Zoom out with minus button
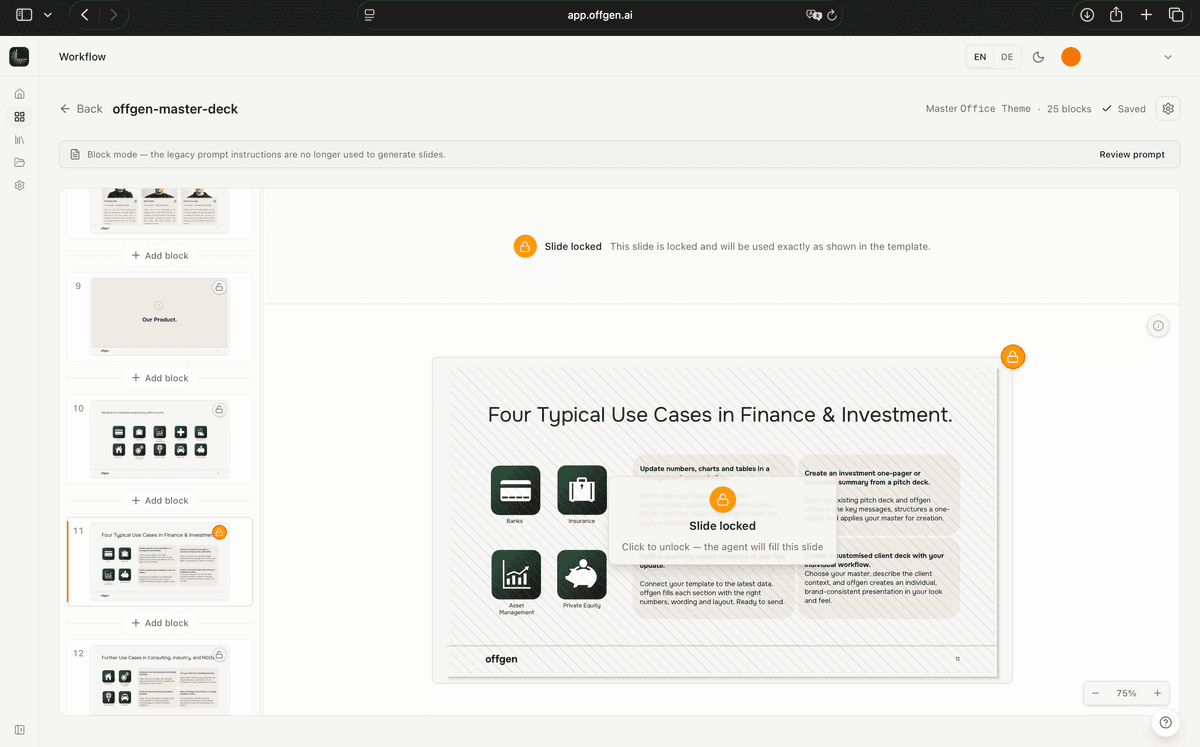The image size is (1200, 747). (x=1096, y=693)
